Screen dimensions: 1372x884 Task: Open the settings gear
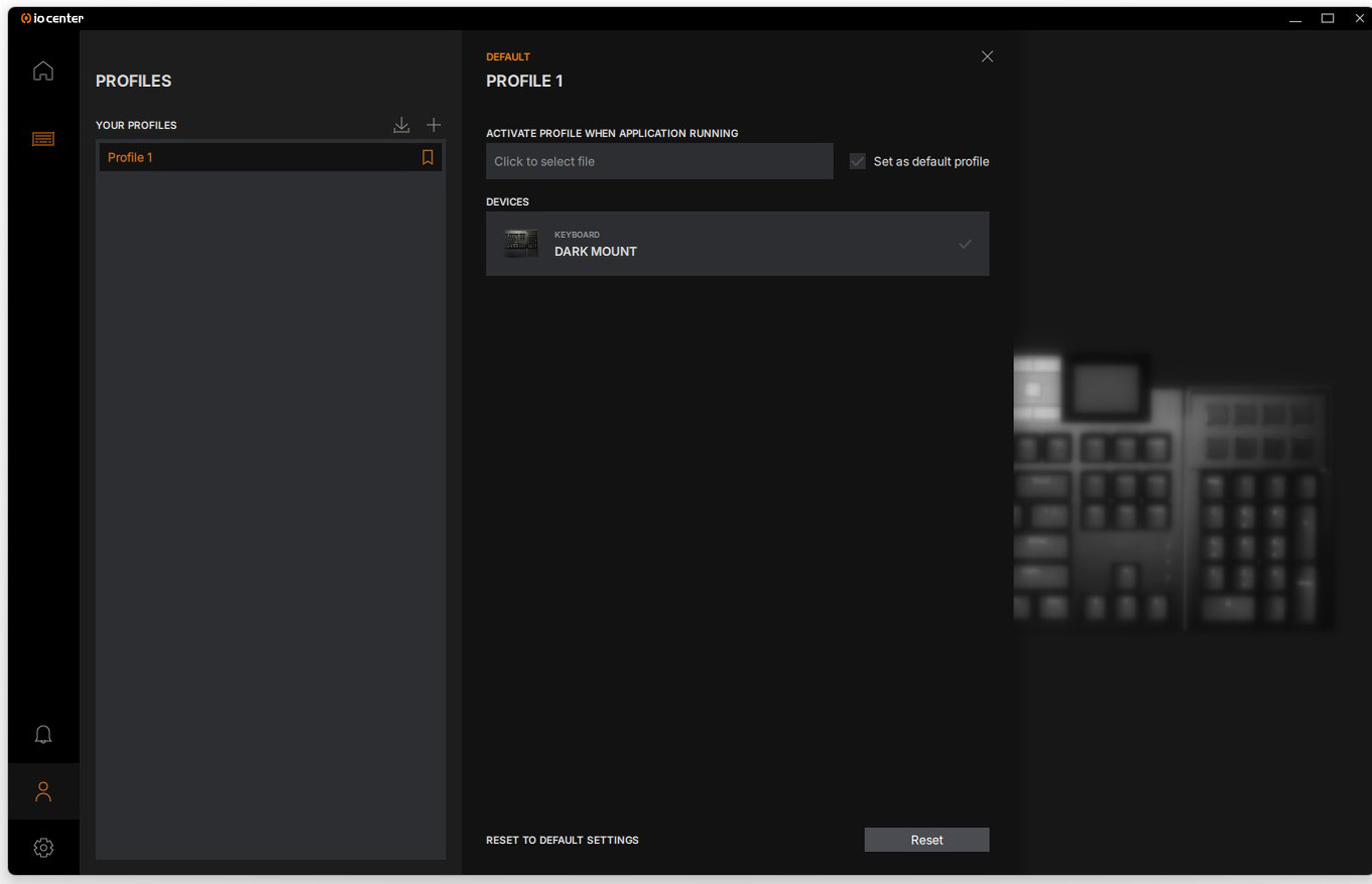43,848
